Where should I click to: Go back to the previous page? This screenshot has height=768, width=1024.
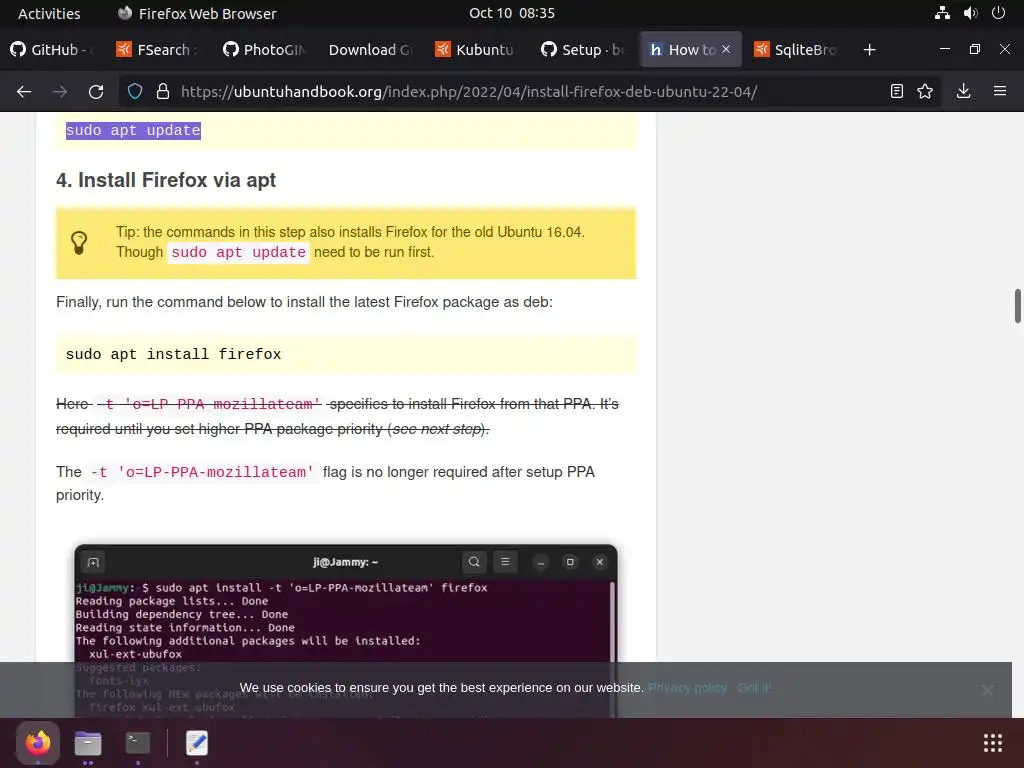click(24, 91)
